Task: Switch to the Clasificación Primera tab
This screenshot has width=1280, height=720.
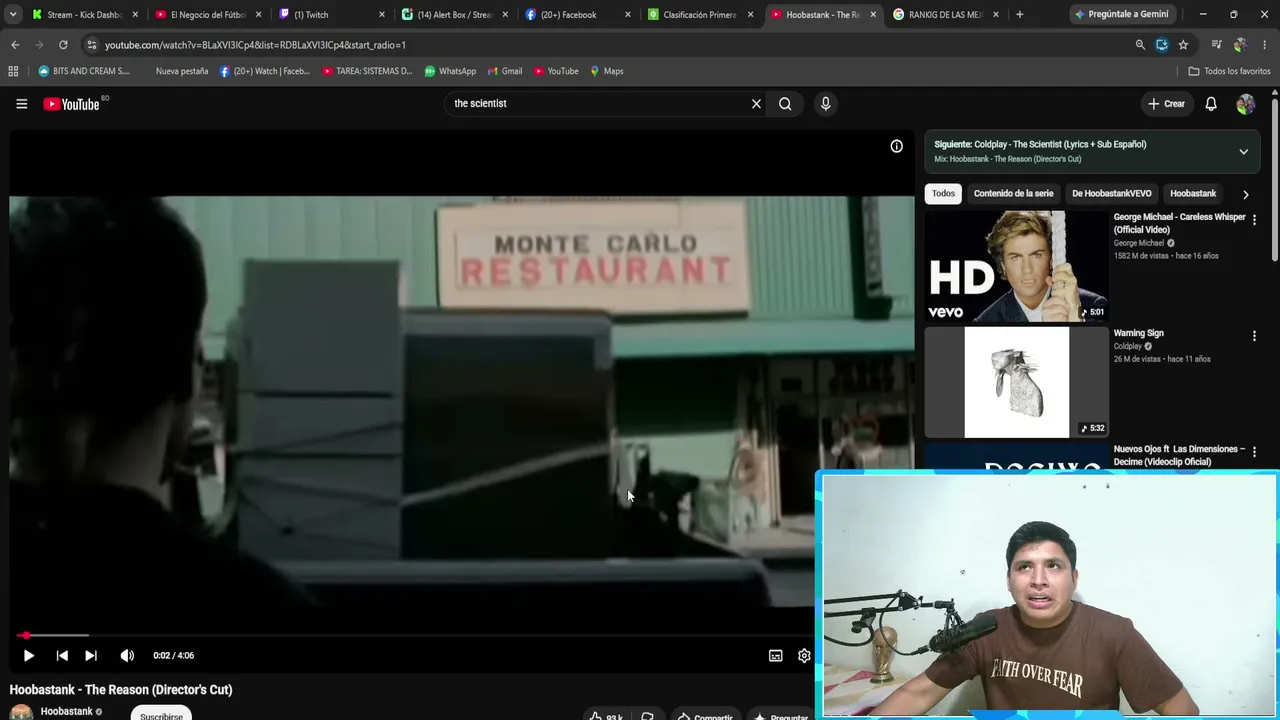Action: (700, 15)
